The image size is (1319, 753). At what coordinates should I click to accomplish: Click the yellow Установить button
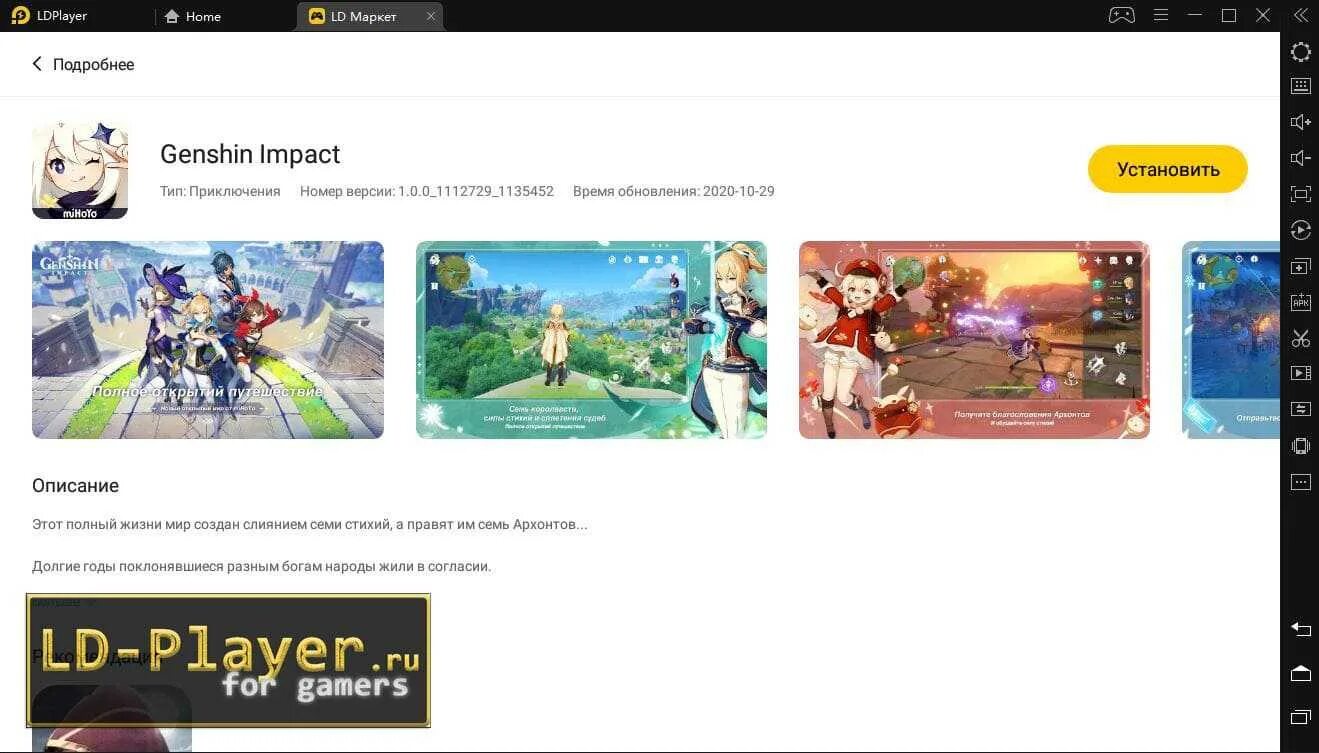click(x=1167, y=169)
